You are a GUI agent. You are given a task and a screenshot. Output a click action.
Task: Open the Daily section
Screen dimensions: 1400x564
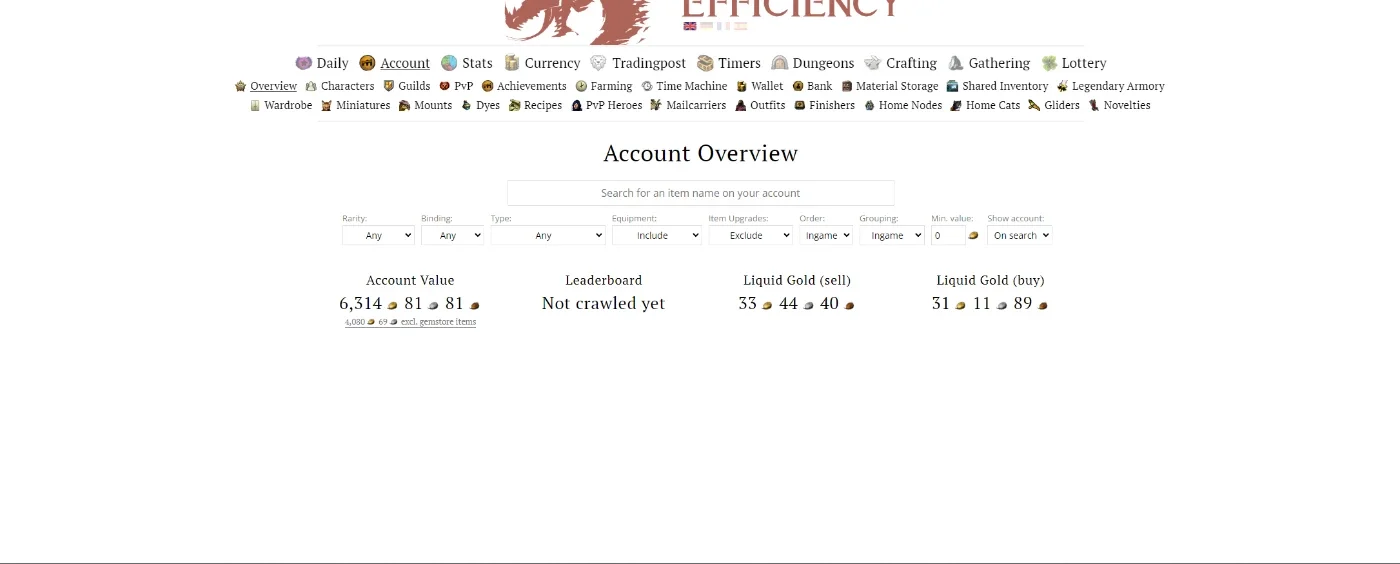333,63
